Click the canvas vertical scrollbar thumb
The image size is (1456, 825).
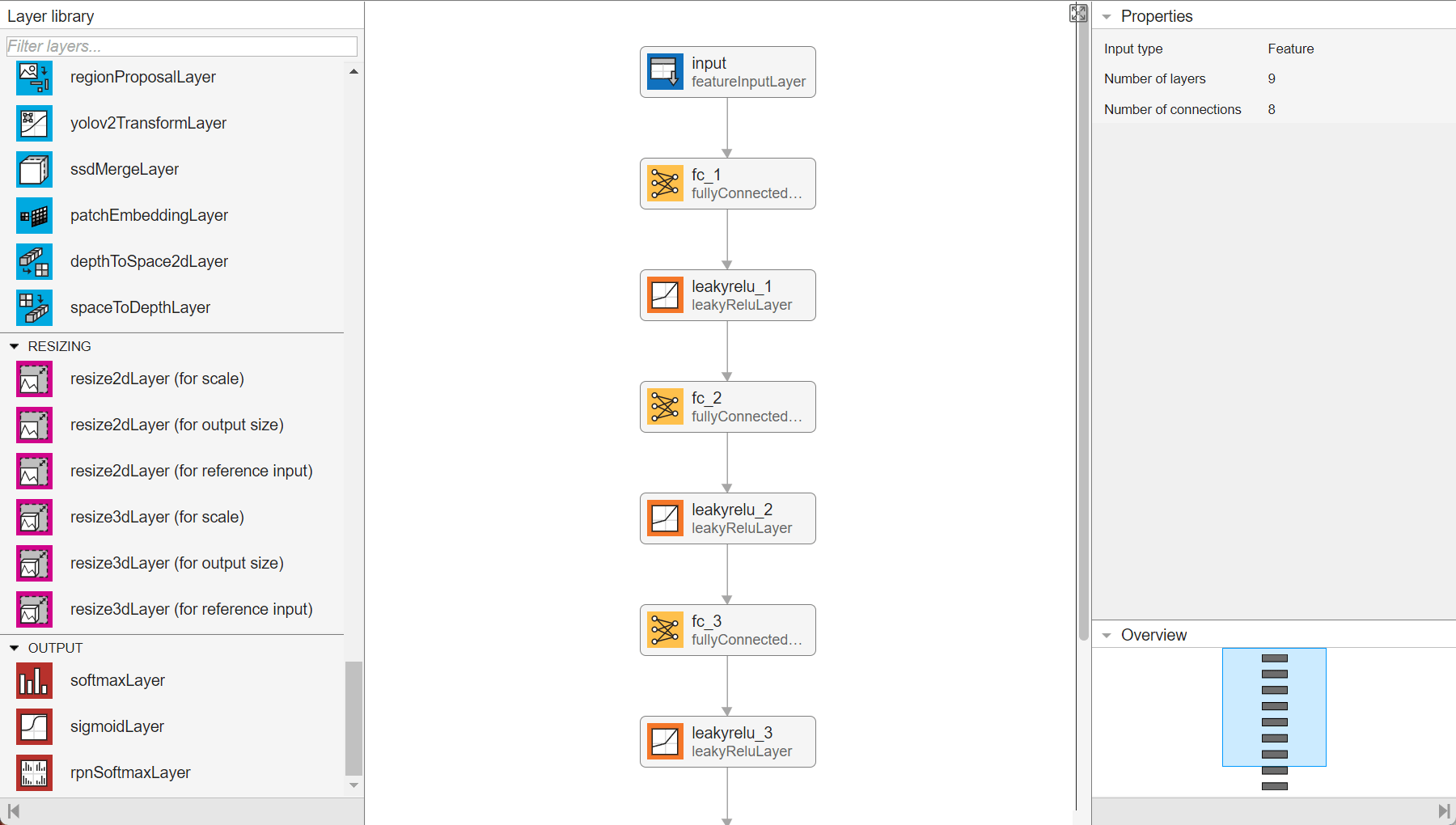(1084, 330)
